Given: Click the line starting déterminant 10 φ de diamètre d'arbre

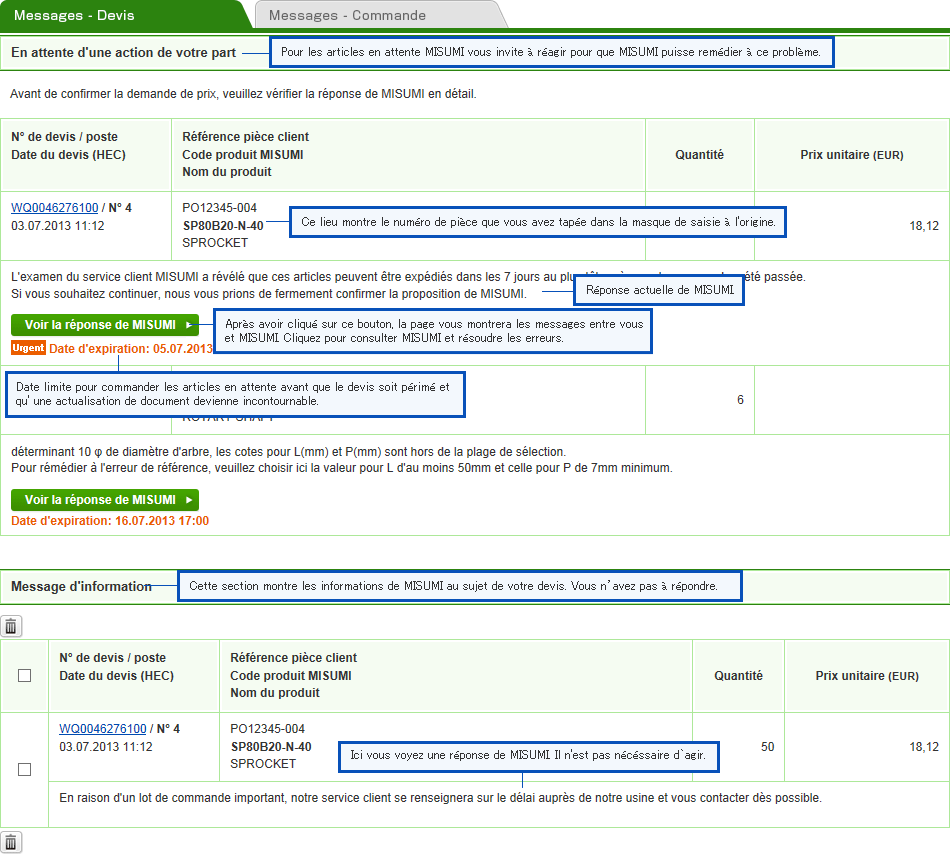Looking at the screenshot, I should click(x=288, y=452).
